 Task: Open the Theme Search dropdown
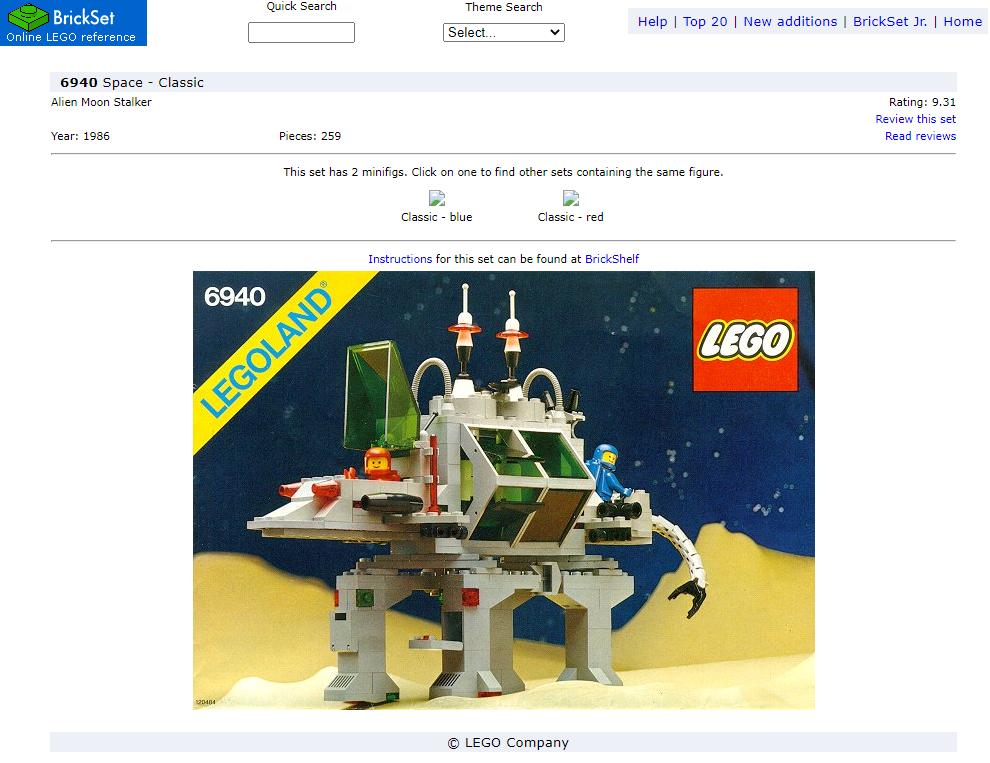coord(504,32)
